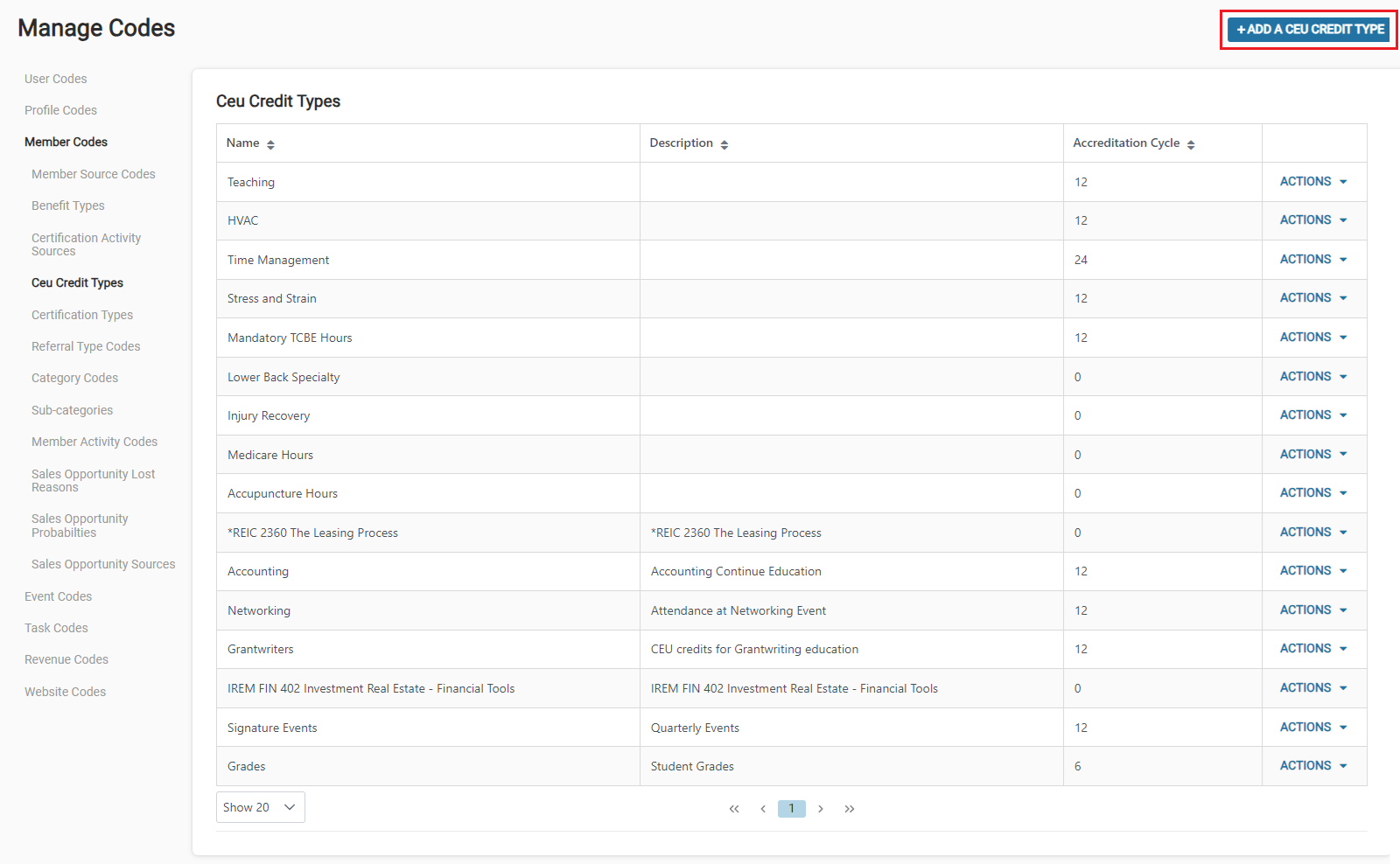Screen dimensions: 1400x864
Task: Open Sub-categories sidebar item
Action: pos(72,410)
